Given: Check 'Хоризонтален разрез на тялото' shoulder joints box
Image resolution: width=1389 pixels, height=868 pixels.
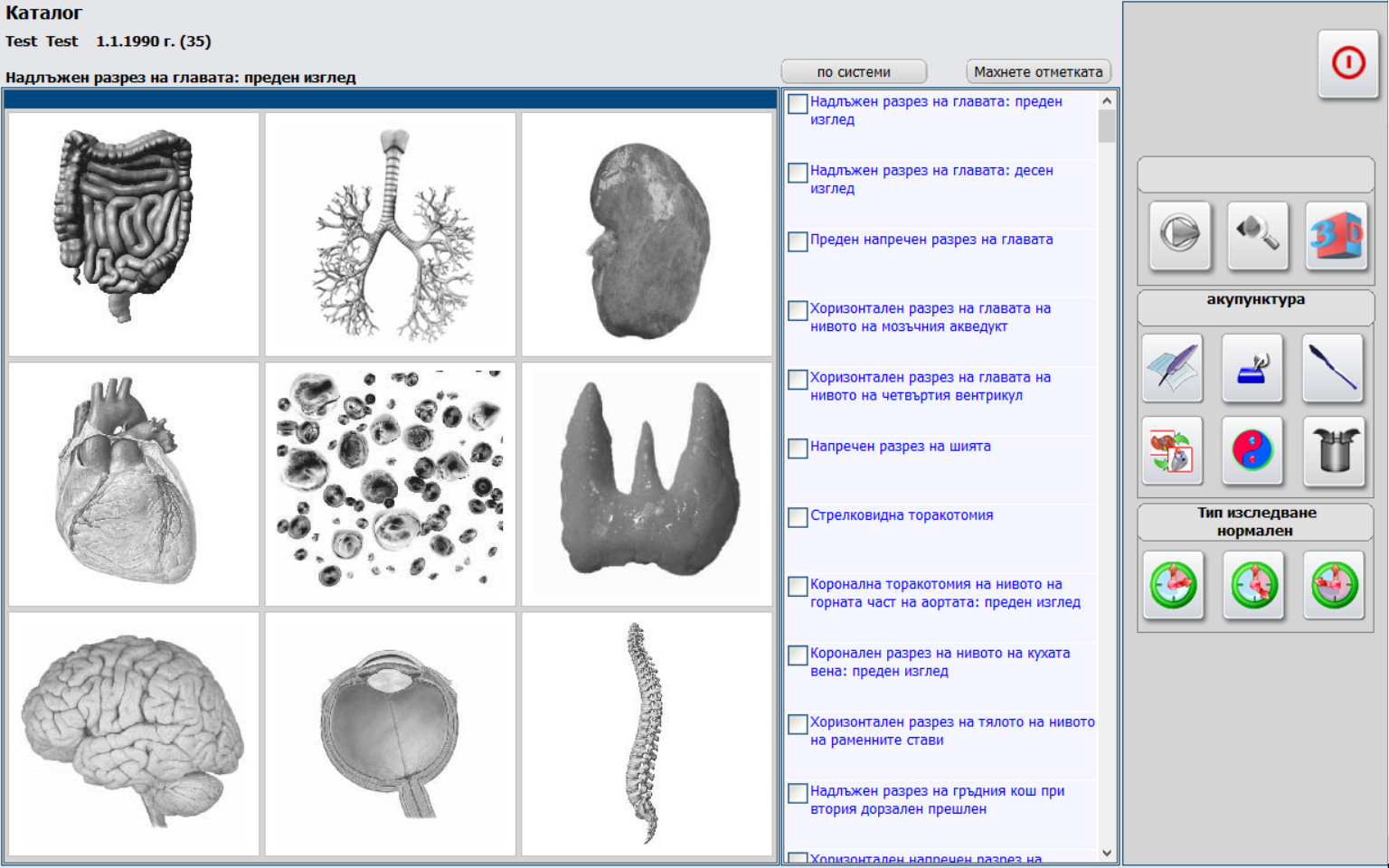Looking at the screenshot, I should click(798, 724).
